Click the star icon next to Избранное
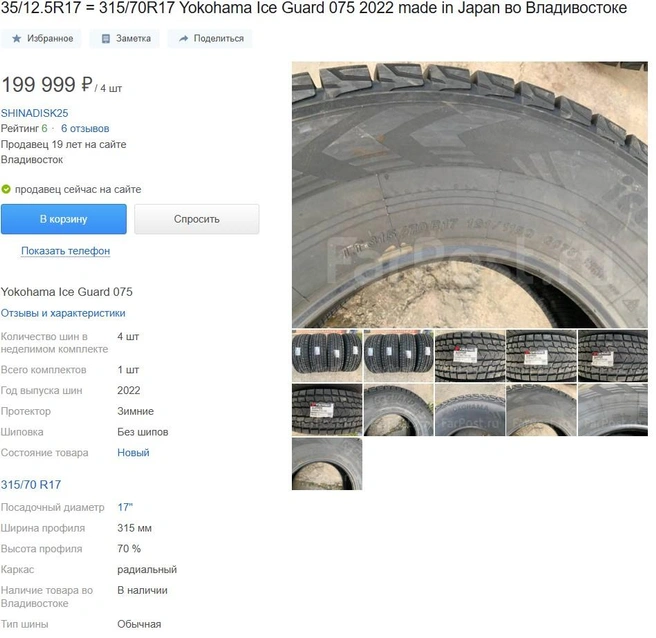The image size is (656, 638). (16, 38)
